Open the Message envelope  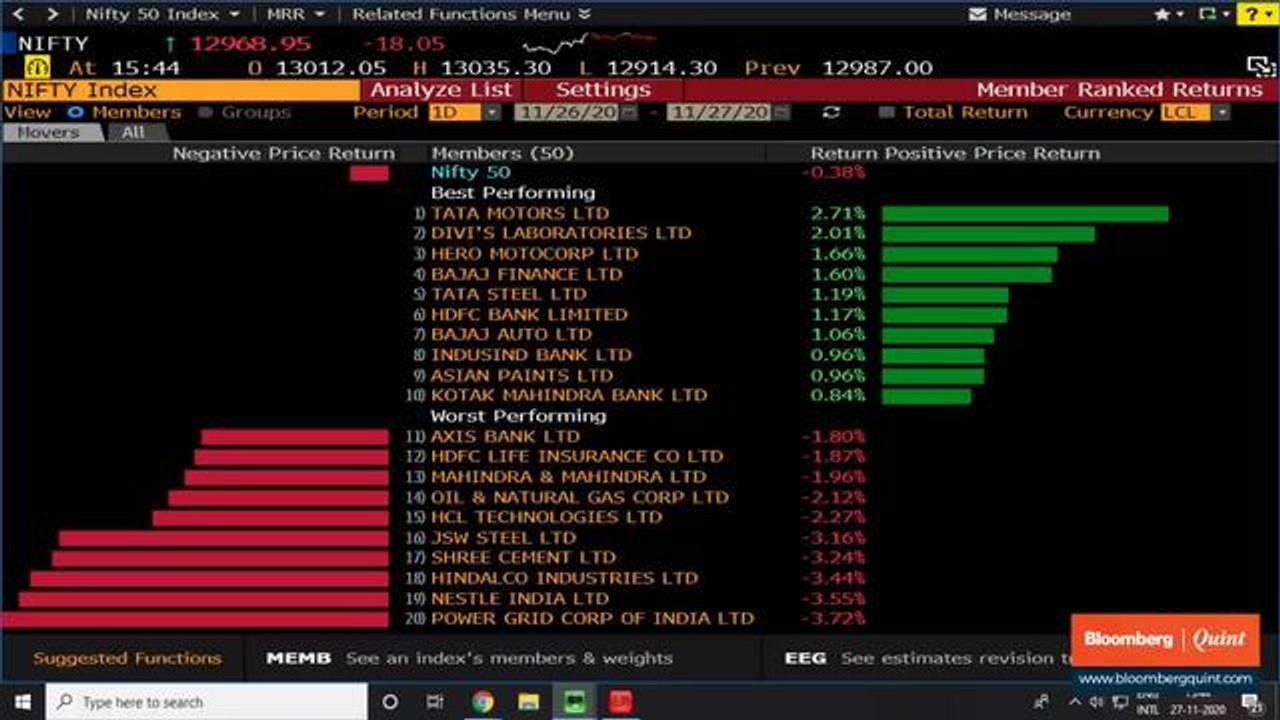coord(1020,14)
